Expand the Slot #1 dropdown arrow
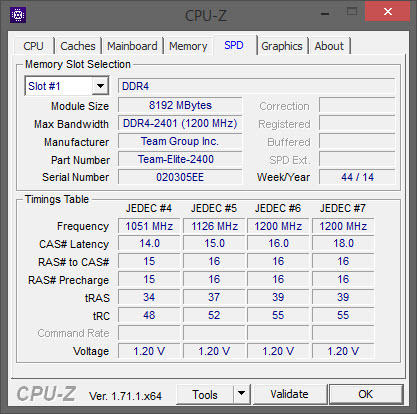 click(100, 86)
